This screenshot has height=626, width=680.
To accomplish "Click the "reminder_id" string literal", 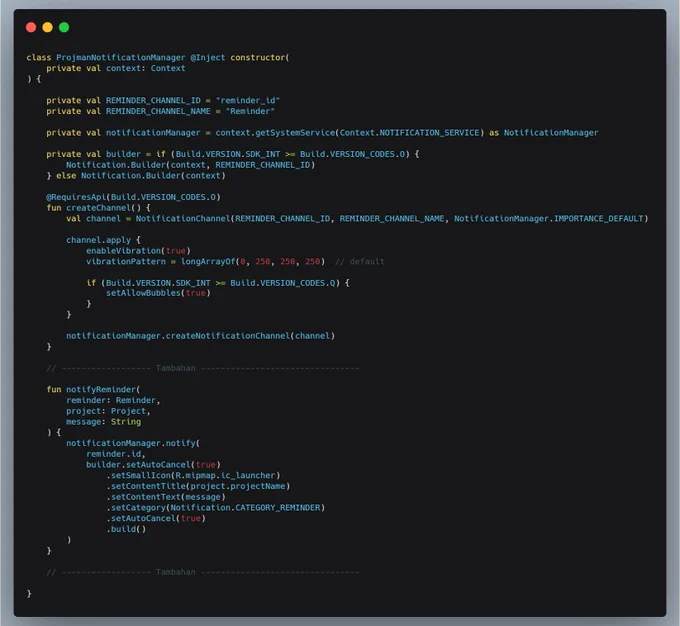I will coord(248,100).
